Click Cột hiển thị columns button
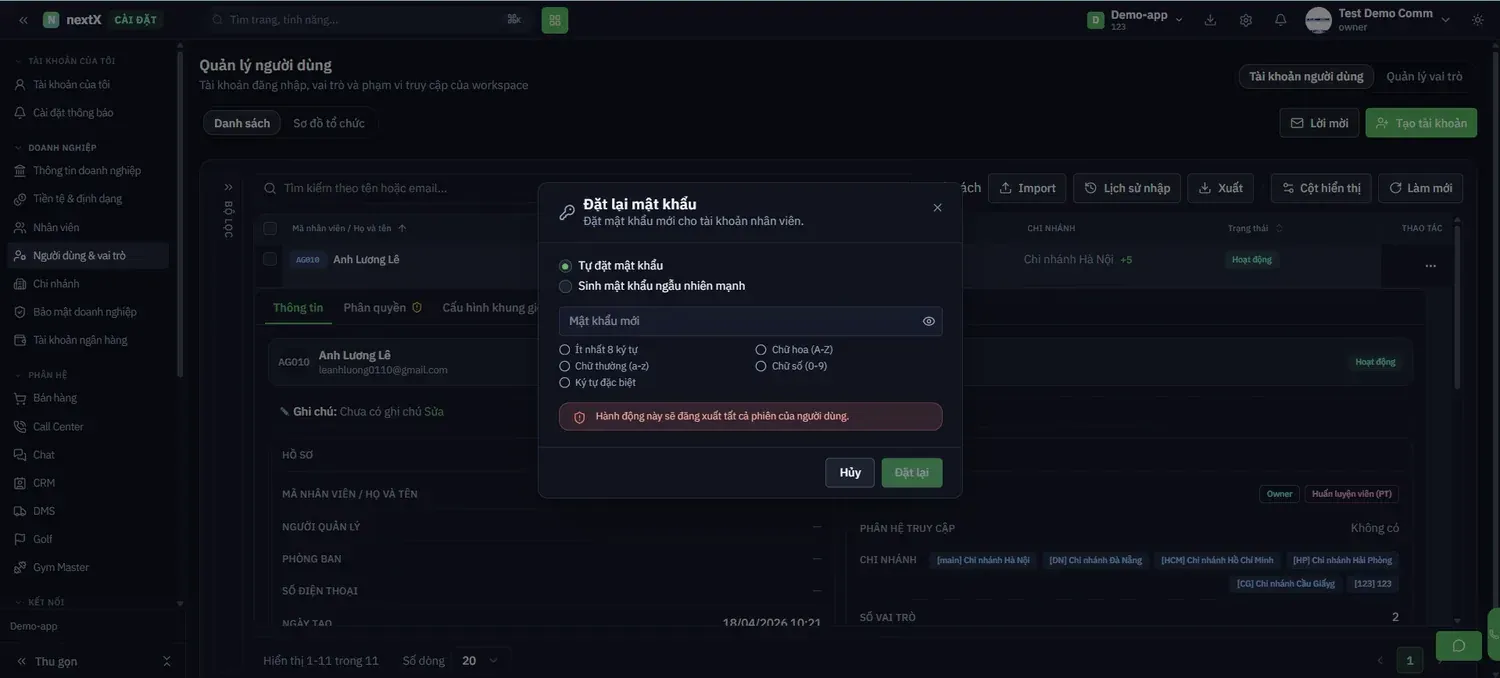Screen dimensions: 1500x678 (1321, 188)
